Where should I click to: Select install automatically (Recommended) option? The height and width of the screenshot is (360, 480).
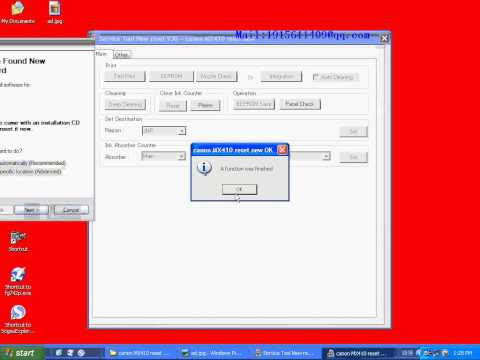32,163
